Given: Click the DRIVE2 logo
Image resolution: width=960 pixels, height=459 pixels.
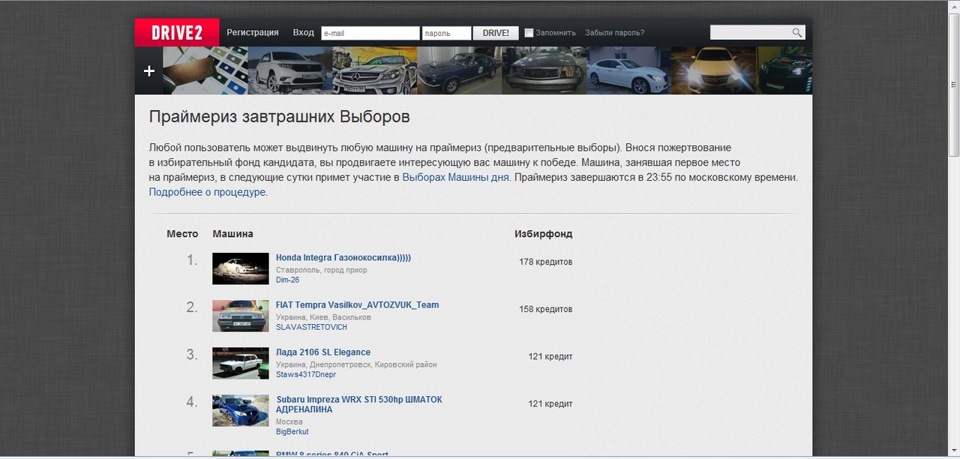Looking at the screenshot, I should click(x=177, y=32).
